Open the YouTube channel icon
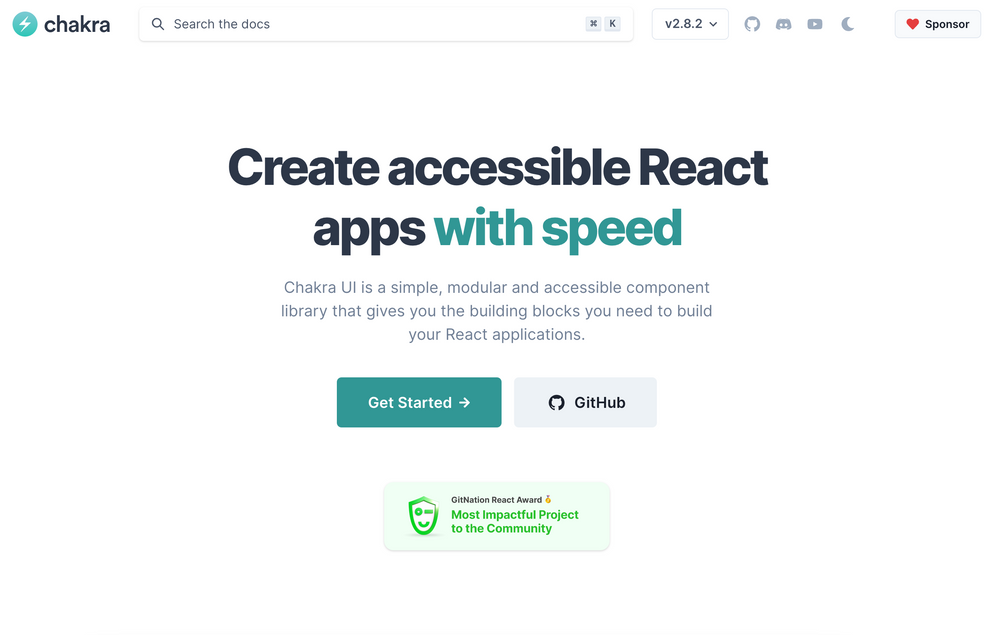 pyautogui.click(x=815, y=24)
